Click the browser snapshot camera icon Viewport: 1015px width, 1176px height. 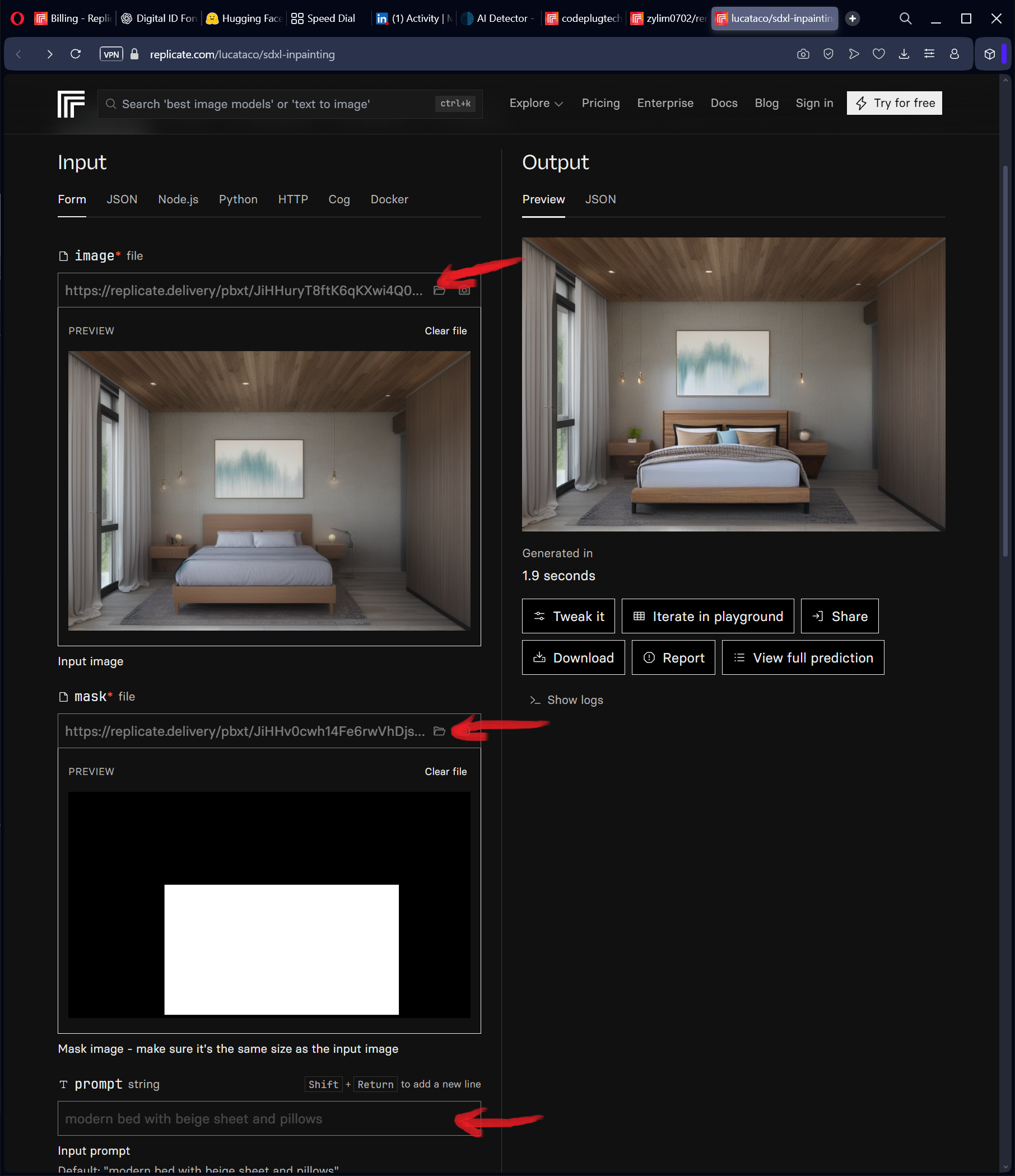click(803, 54)
